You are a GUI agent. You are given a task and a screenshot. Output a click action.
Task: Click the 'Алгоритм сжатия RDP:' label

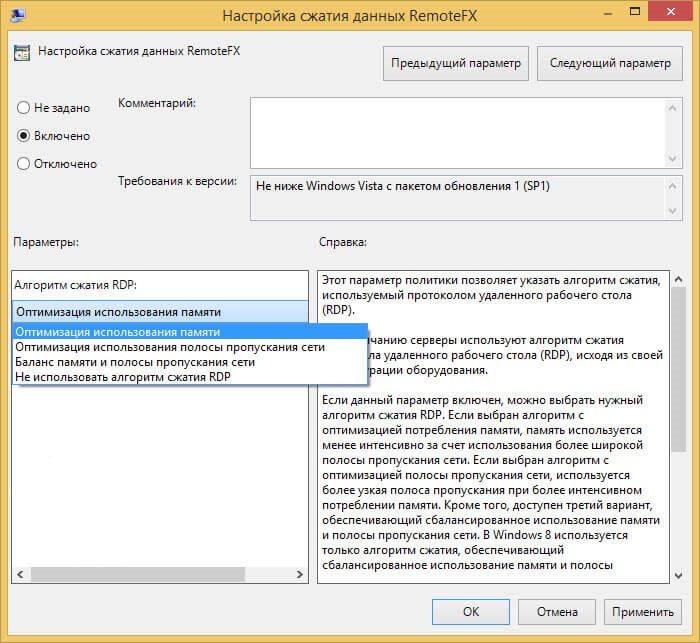click(x=75, y=285)
